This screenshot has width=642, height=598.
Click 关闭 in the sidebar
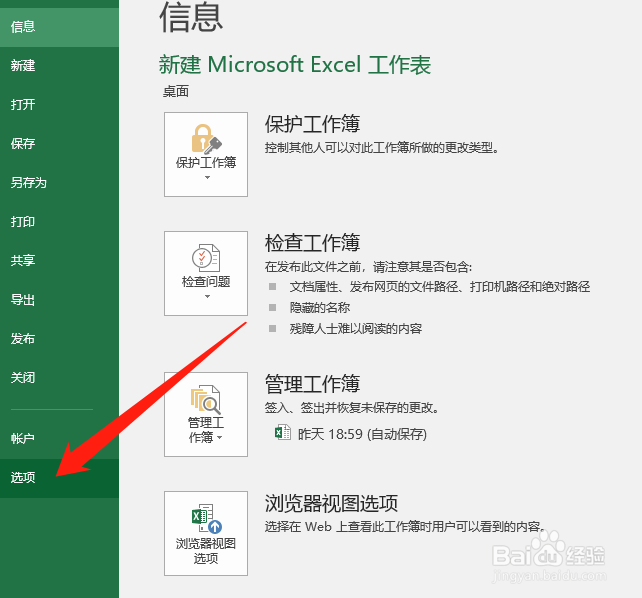(x=59, y=377)
